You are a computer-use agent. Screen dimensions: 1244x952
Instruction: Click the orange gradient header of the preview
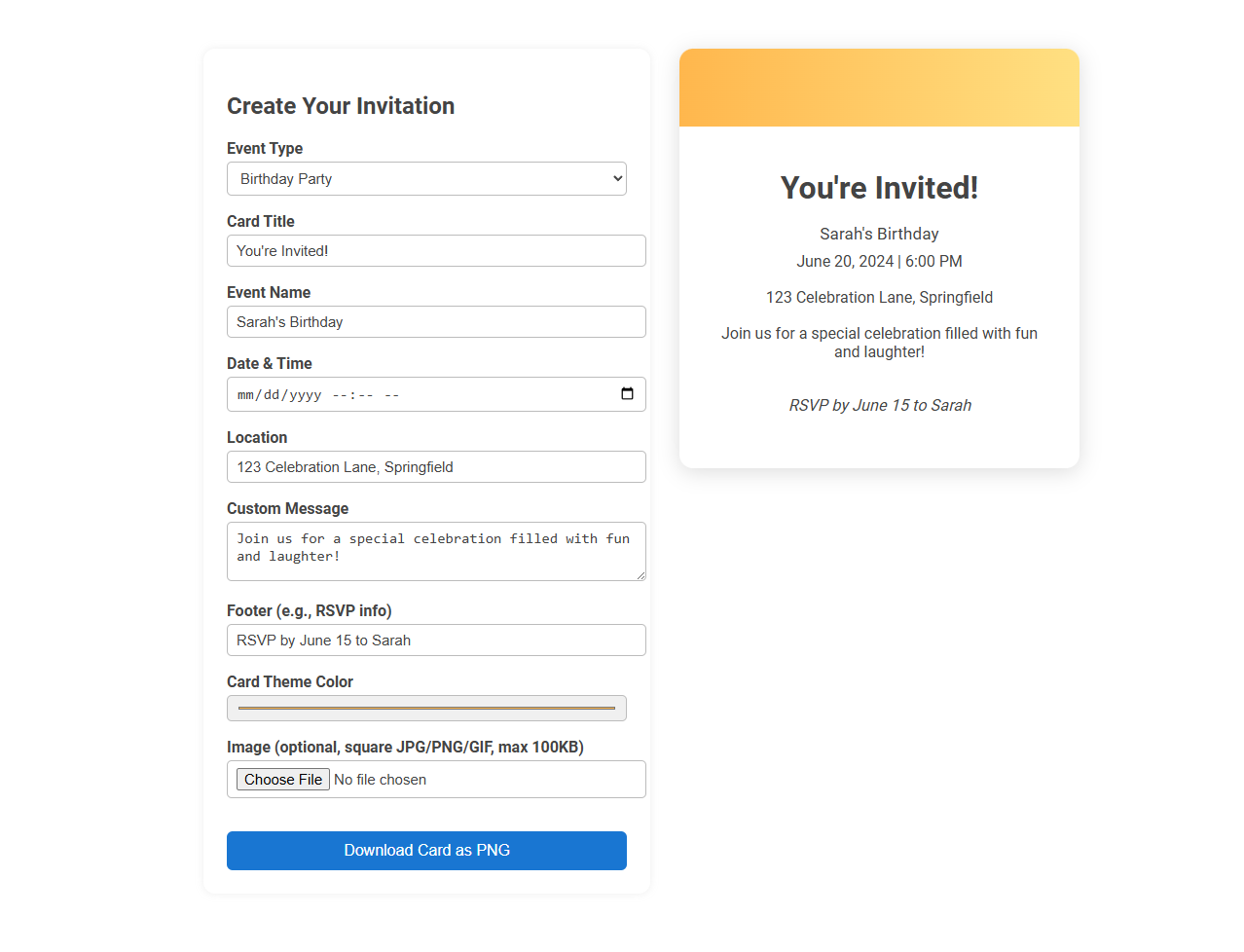click(879, 88)
